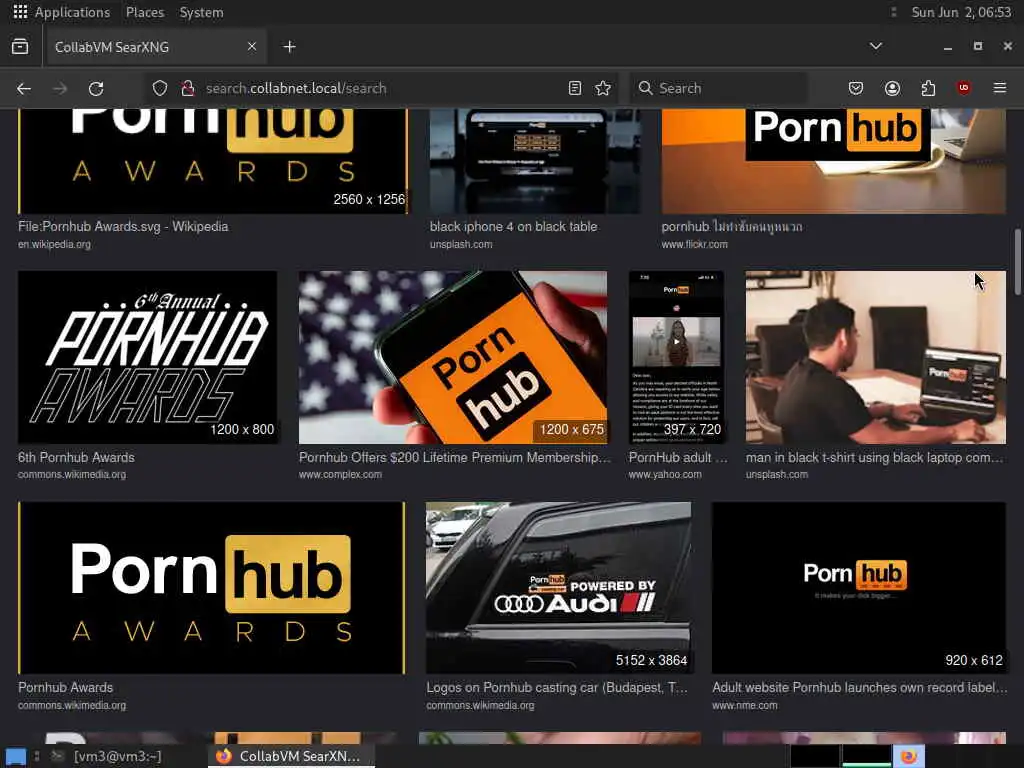Click 'File:Pornhub Awards.svg - Wikipedia' title
The width and height of the screenshot is (1024, 768).
pyautogui.click(x=123, y=227)
